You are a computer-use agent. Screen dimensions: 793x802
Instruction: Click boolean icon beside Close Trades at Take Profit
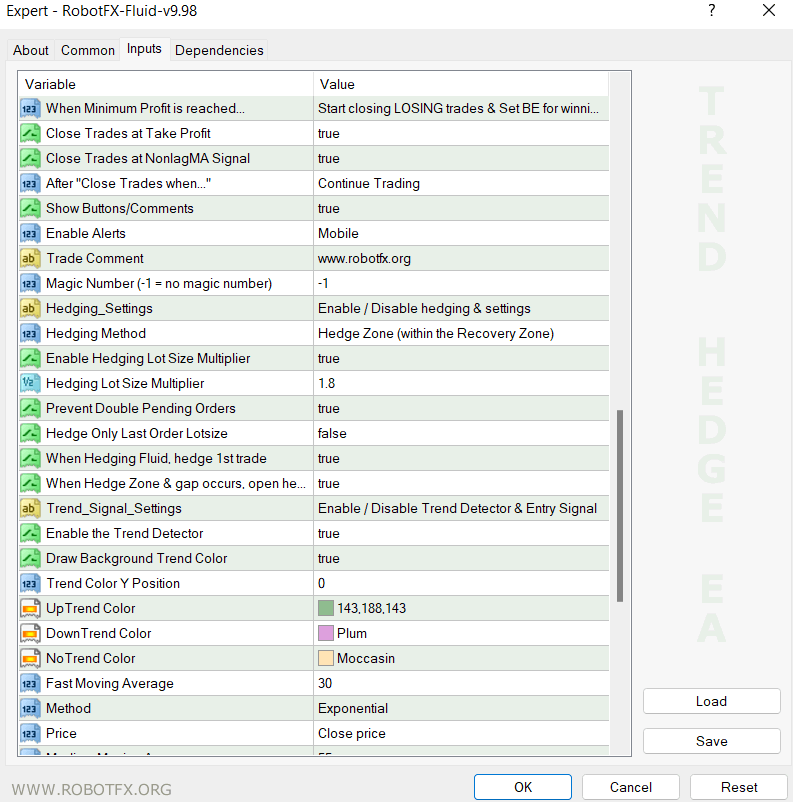pyautogui.click(x=30, y=133)
